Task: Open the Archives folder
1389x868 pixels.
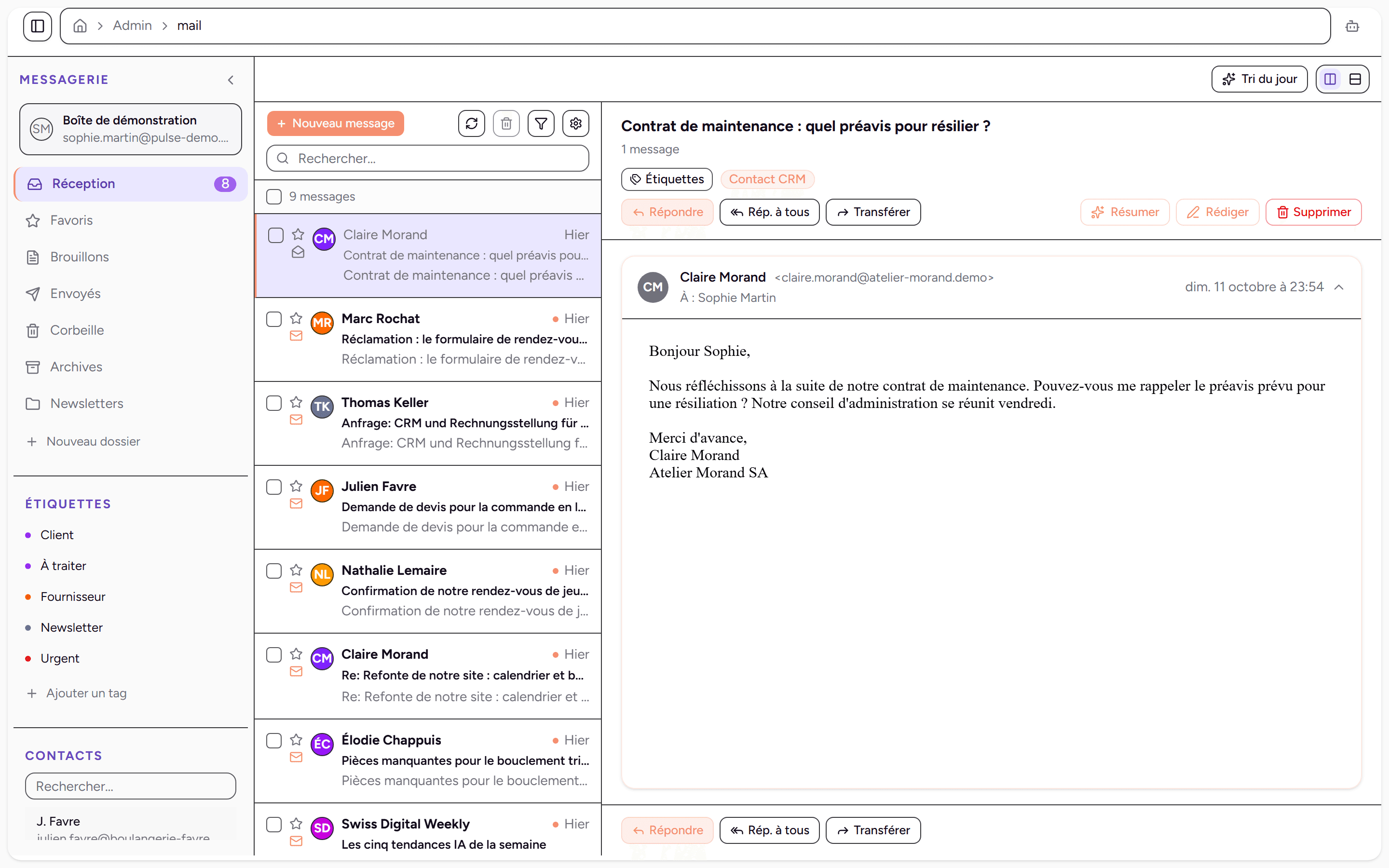Action: (x=130, y=367)
